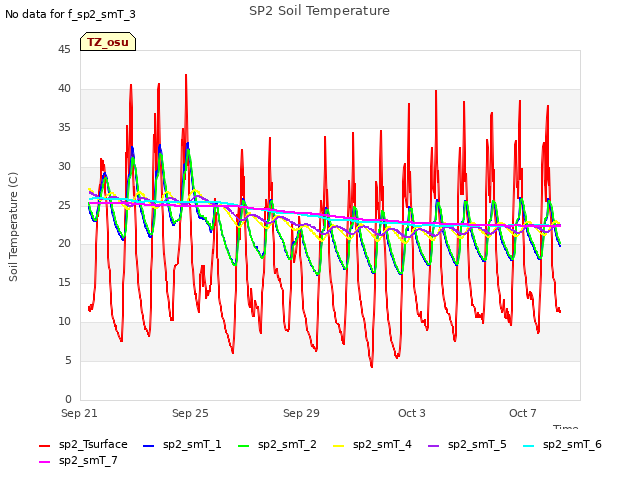Click the yellow sp2_smT_4 legend swatch
This screenshot has width=640, height=480.
click(x=338, y=446)
